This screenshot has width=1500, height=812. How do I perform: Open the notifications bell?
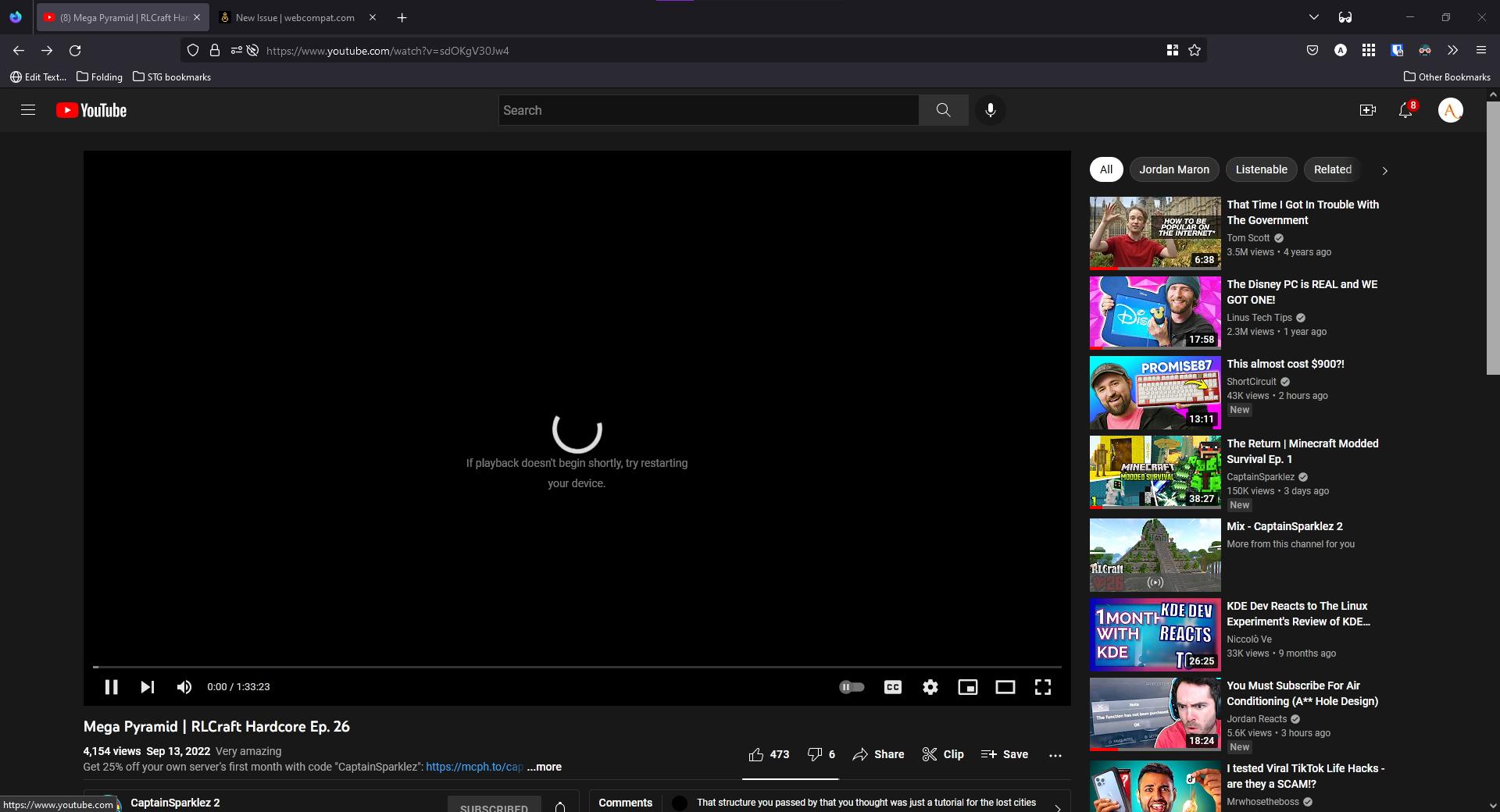(1405, 110)
